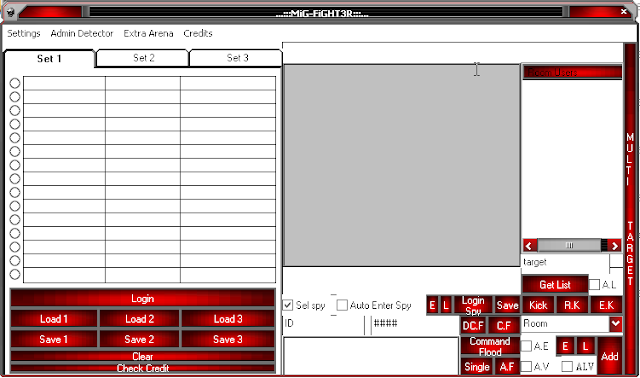
Task: Click the right arrow of Room Users scrollbar
Action: [x=615, y=246]
